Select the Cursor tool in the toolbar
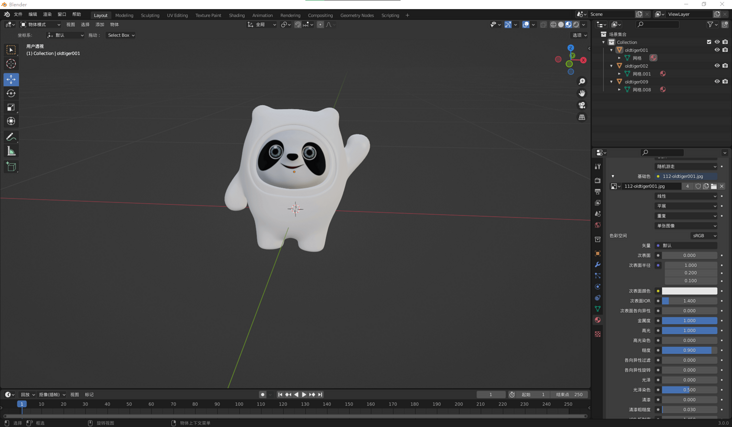 click(11, 64)
